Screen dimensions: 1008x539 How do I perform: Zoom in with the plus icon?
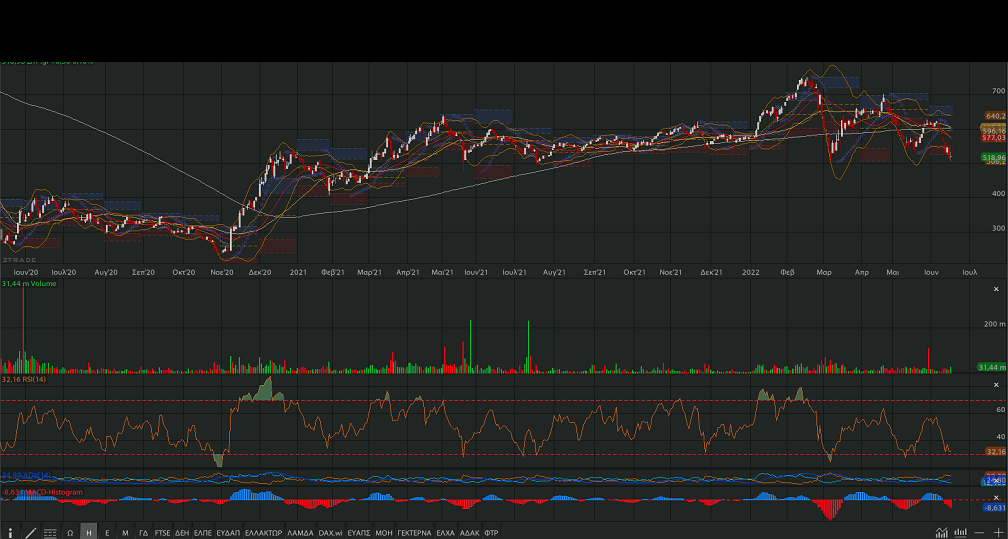pyautogui.click(x=997, y=532)
